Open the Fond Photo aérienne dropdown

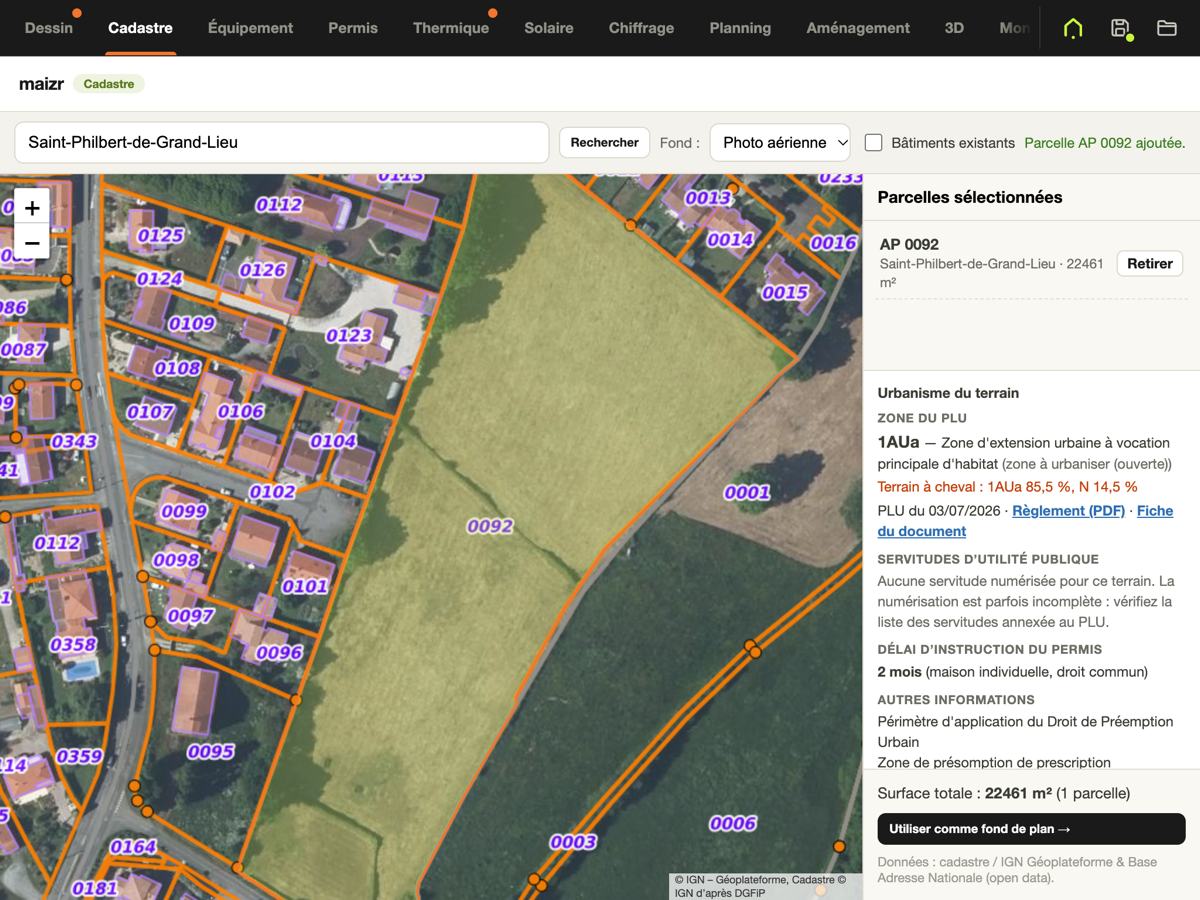click(x=780, y=142)
